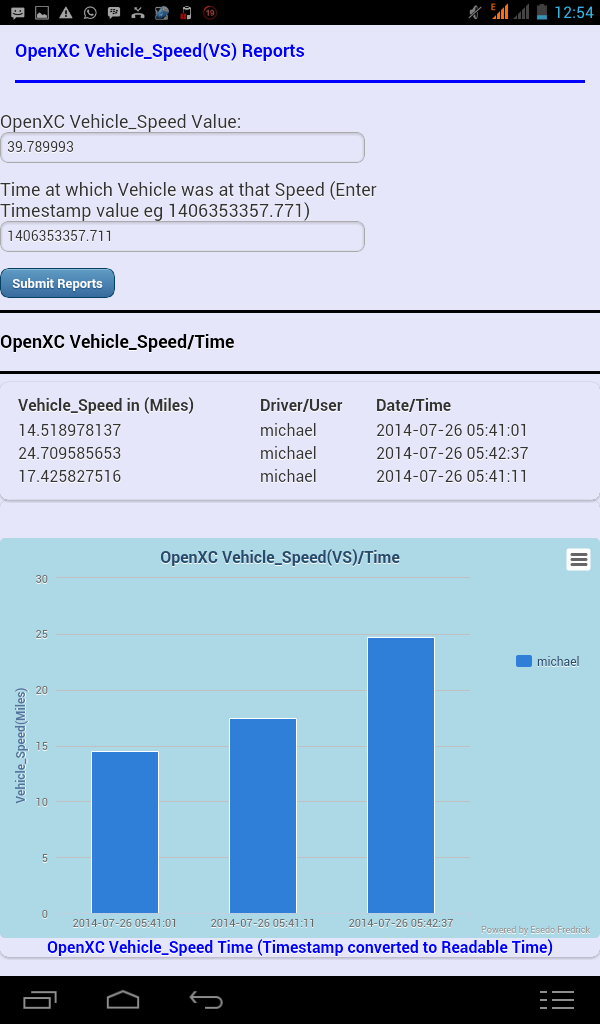Tap the muted sound status icon

point(475,12)
